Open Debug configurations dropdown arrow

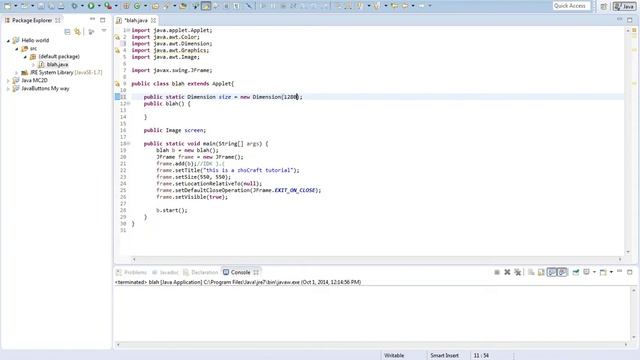(x=82, y=6)
